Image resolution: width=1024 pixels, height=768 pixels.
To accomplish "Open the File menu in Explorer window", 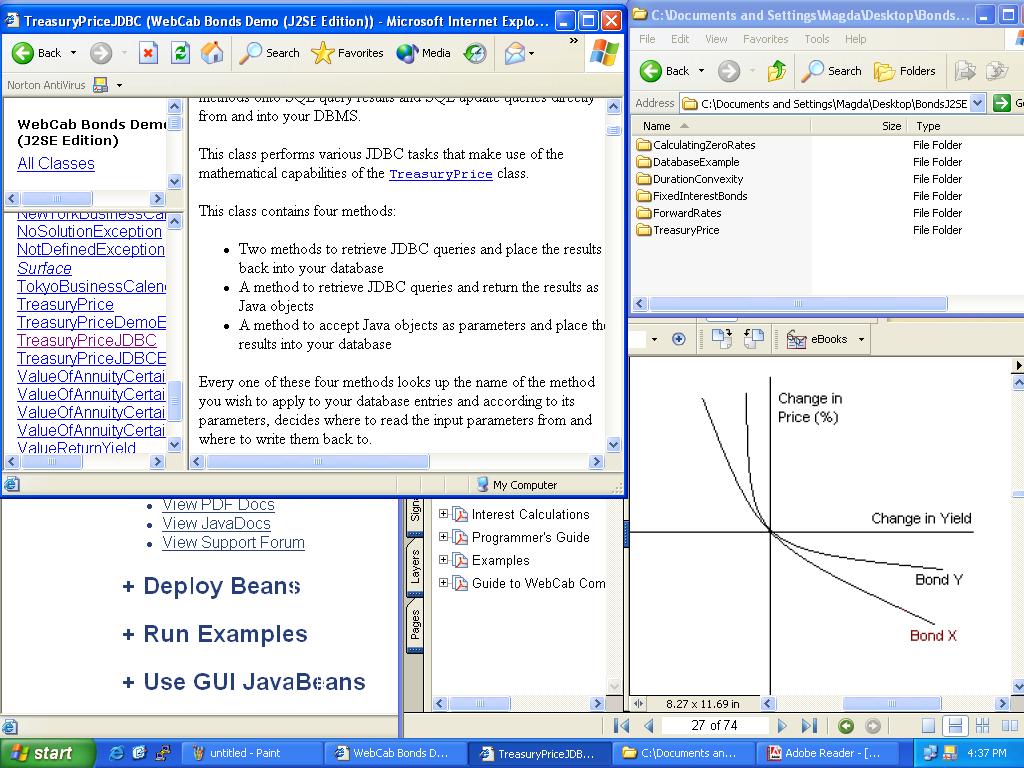I will tap(647, 39).
